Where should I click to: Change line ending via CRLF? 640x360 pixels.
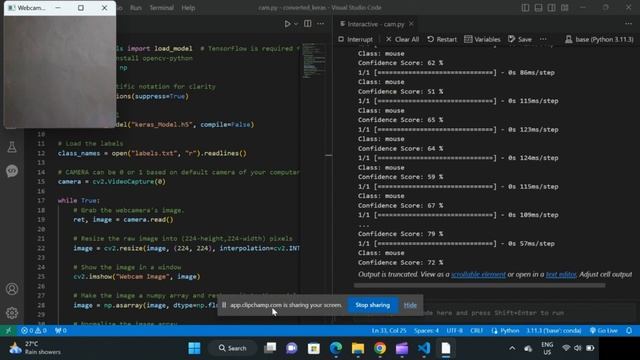pyautogui.click(x=476, y=331)
